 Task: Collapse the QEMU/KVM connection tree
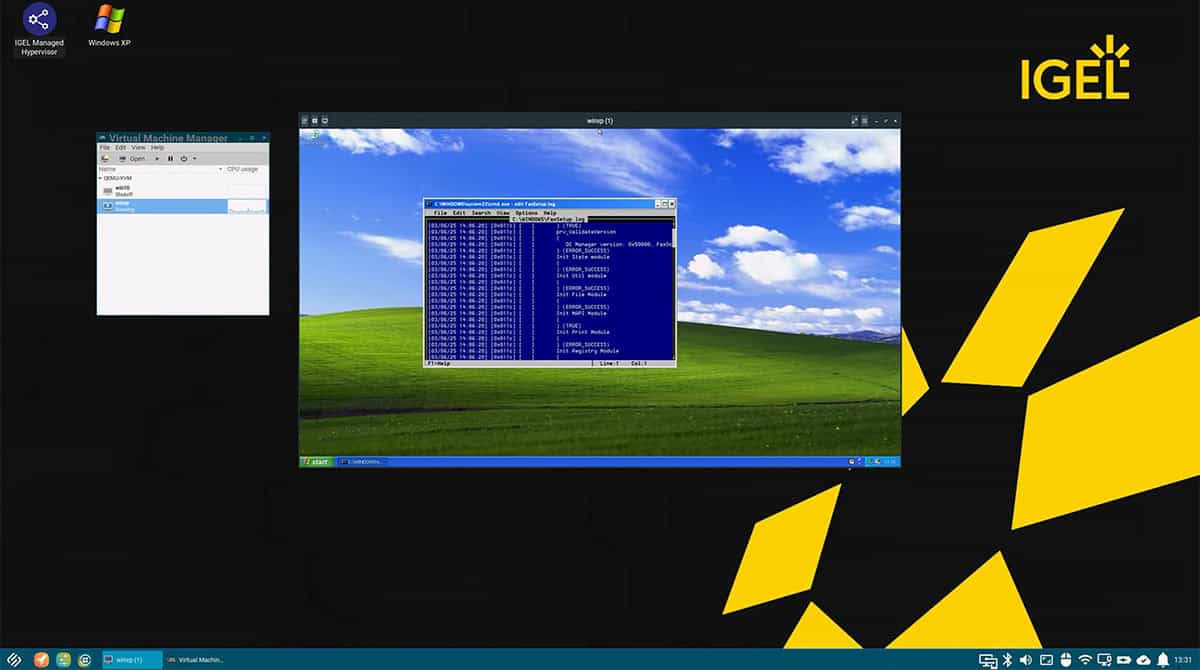pyautogui.click(x=100, y=178)
